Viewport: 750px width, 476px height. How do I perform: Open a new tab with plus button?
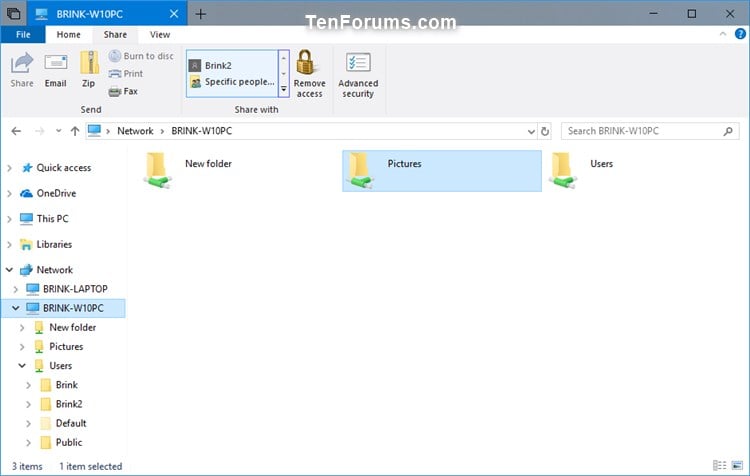[x=200, y=14]
